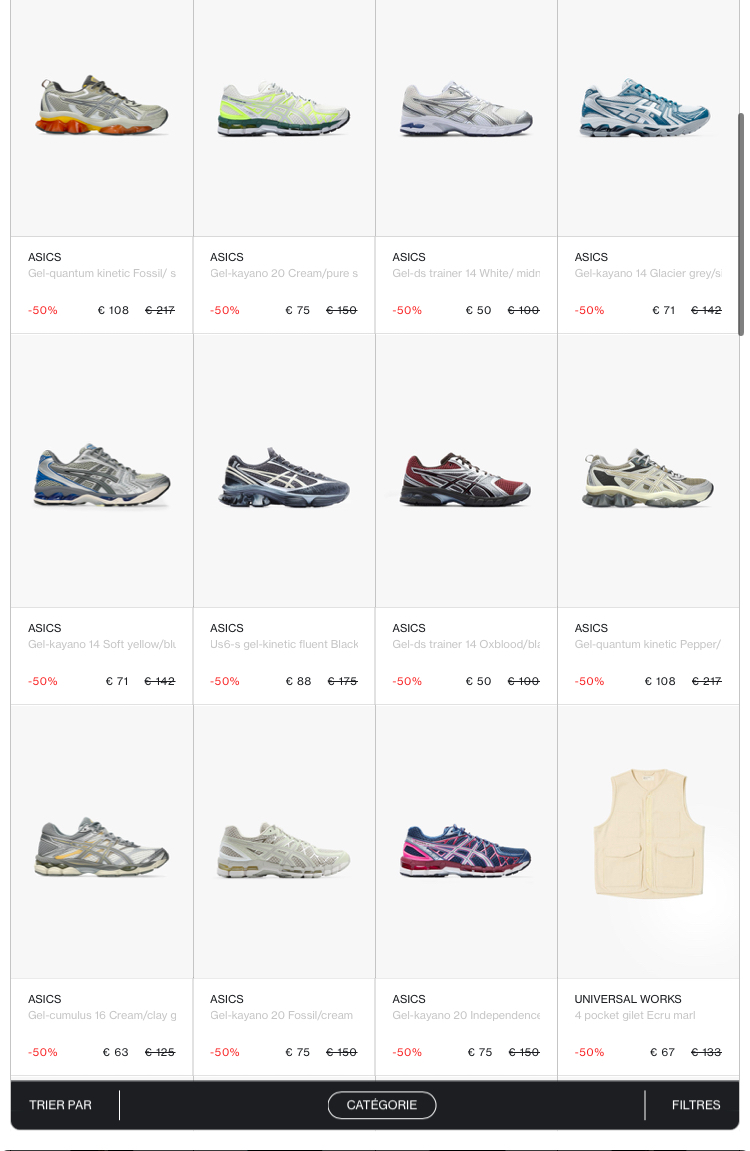Click the '4 pocket gilet Ecru marl' title

click(x=635, y=1015)
